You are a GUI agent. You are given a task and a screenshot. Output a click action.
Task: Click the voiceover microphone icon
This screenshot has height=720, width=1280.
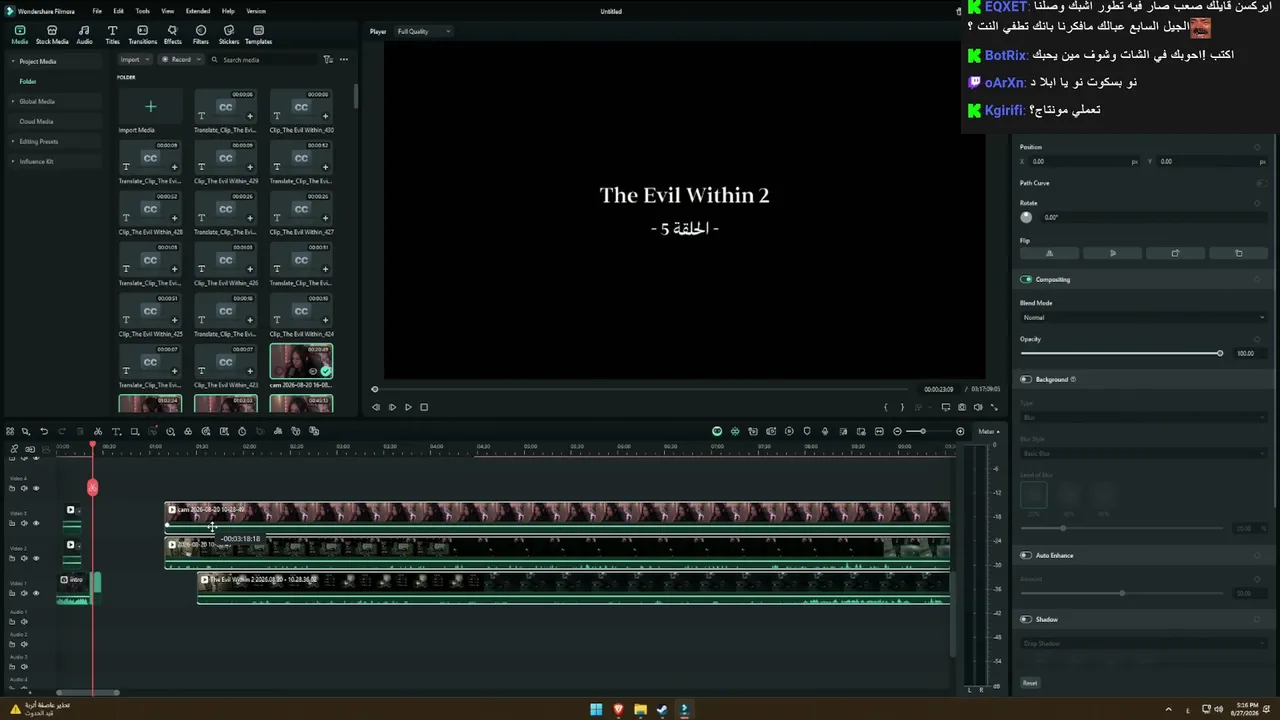(x=825, y=431)
